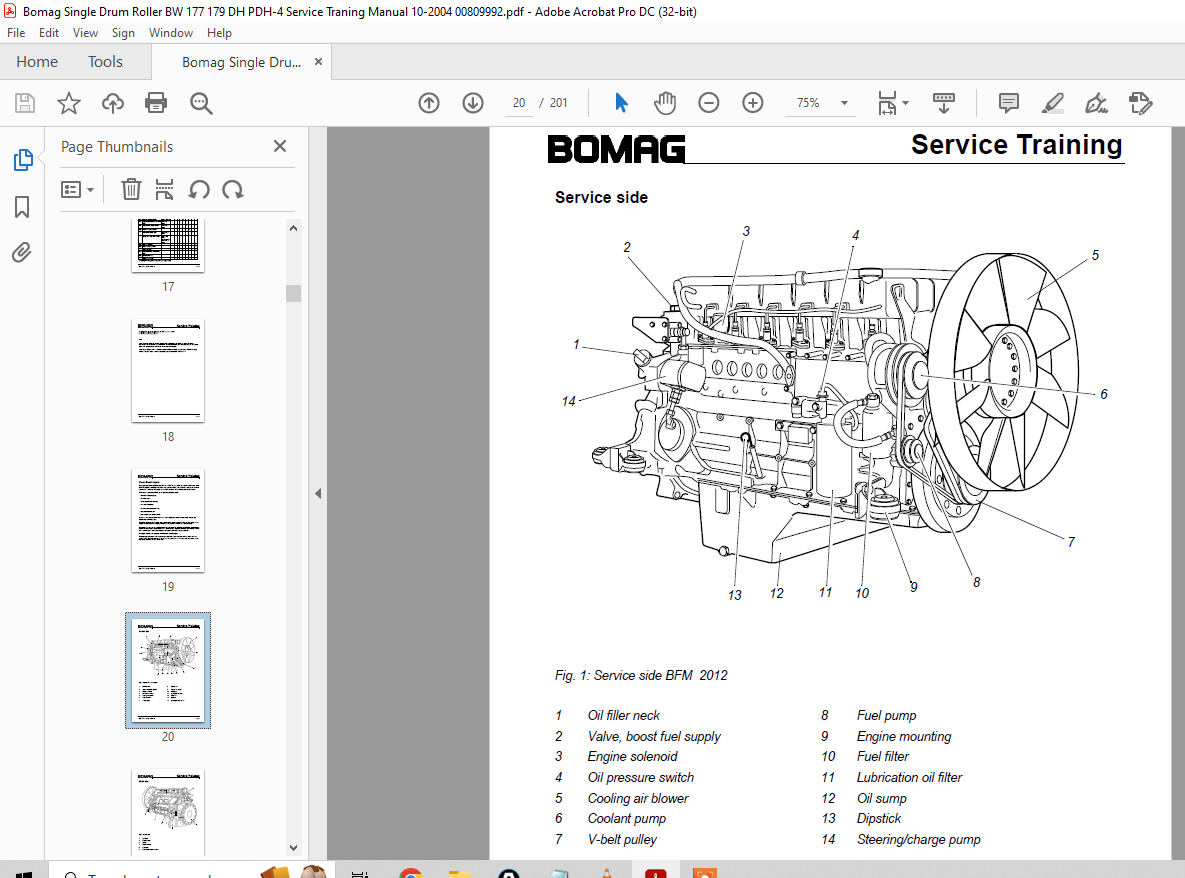Click the upload to cloud icon
Screen dimensions: 1185x878
(113, 103)
